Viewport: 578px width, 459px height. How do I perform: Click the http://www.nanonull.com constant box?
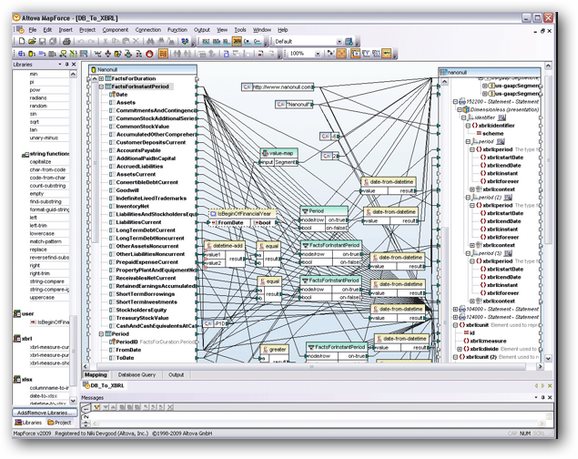[x=278, y=87]
